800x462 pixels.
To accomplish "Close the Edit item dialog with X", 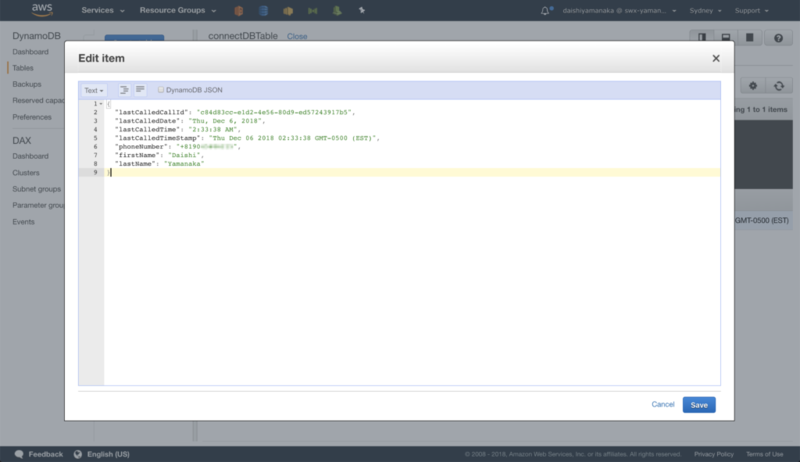I will click(716, 58).
